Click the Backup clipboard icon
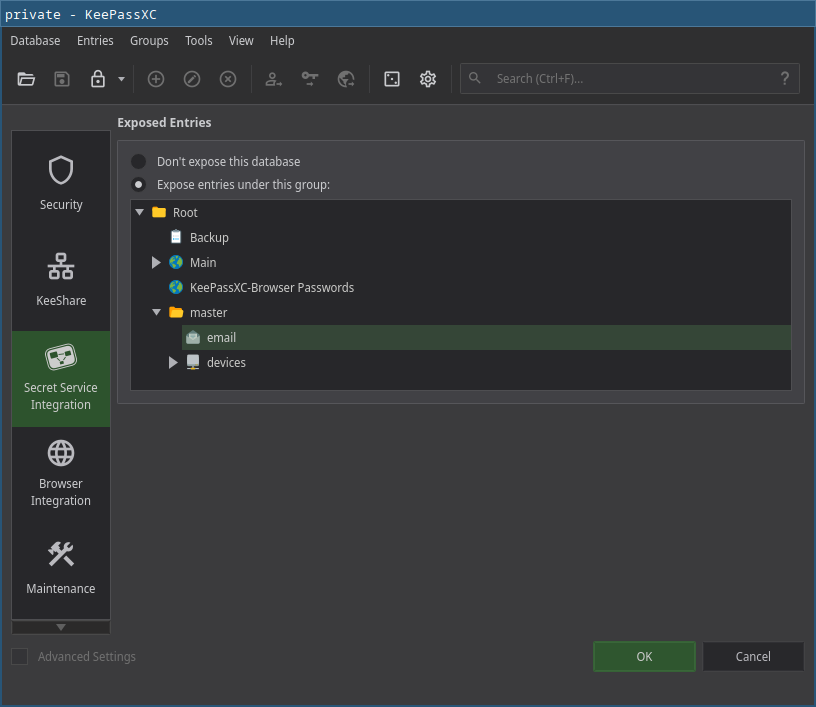 176,237
